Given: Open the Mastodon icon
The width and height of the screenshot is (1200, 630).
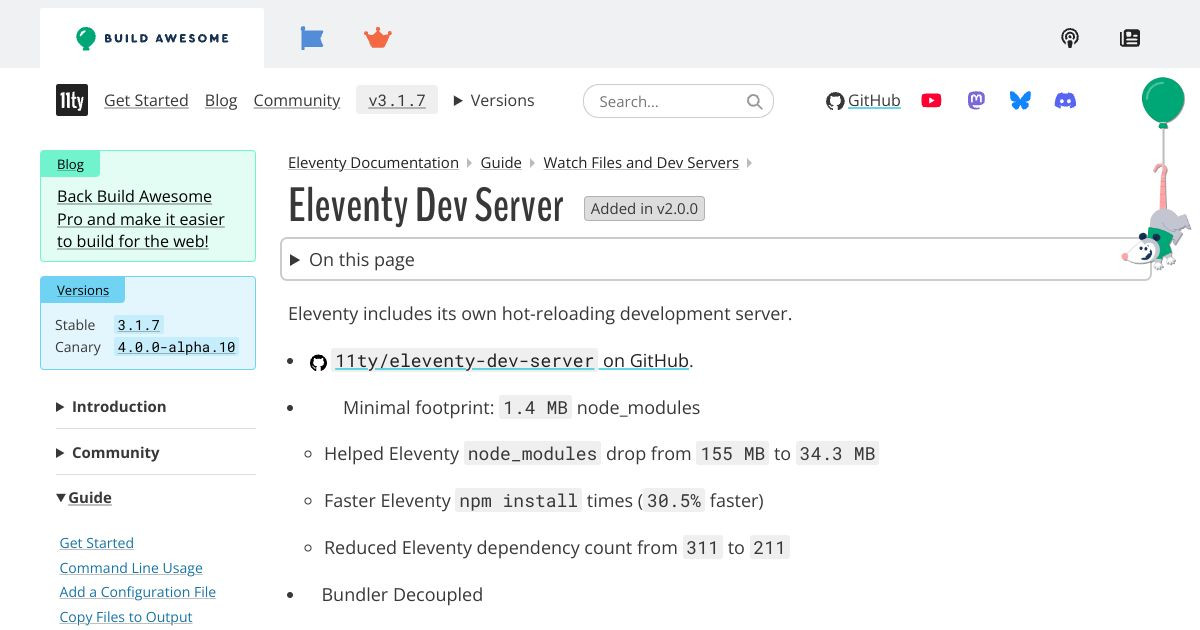Looking at the screenshot, I should click(x=976, y=100).
